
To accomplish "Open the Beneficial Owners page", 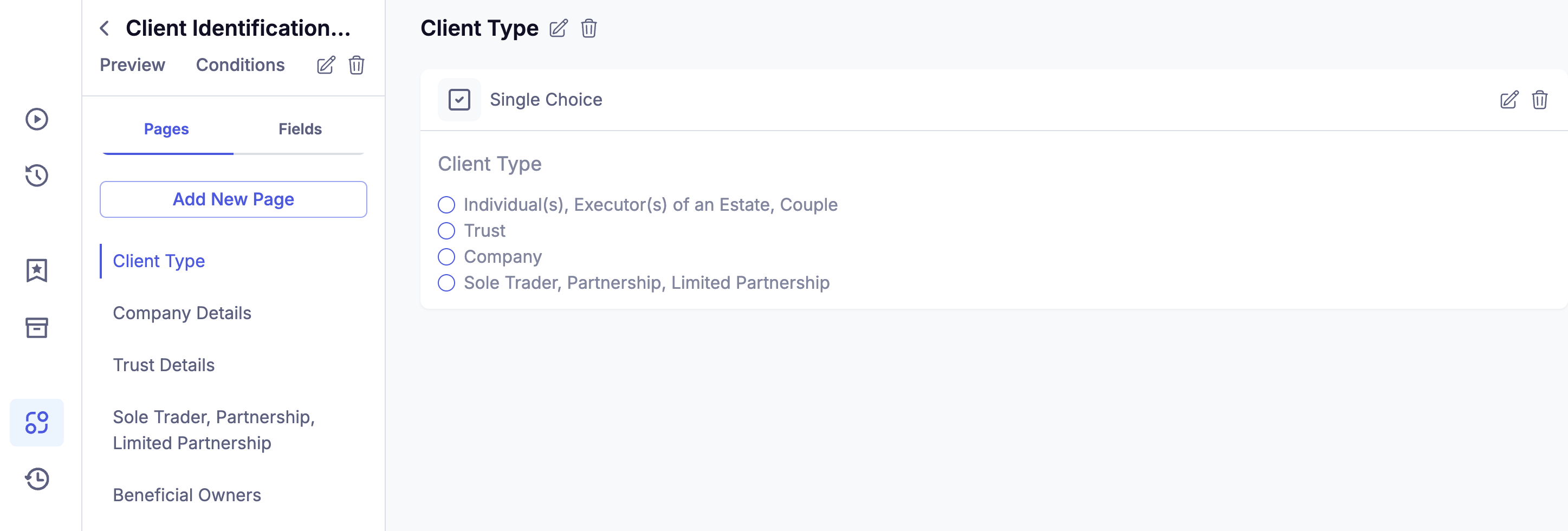I will click(186, 495).
